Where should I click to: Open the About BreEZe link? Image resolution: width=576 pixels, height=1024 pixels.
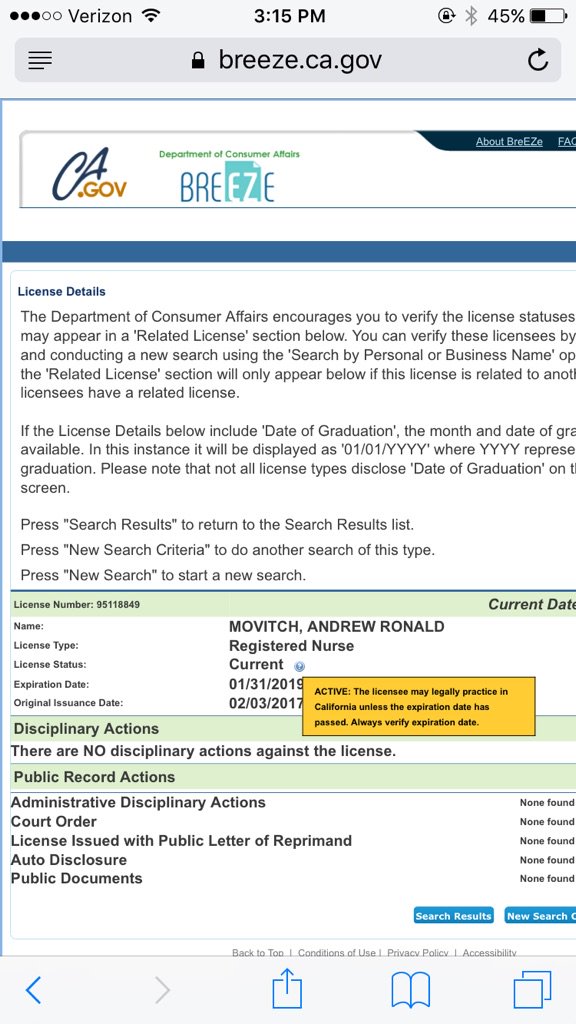509,142
